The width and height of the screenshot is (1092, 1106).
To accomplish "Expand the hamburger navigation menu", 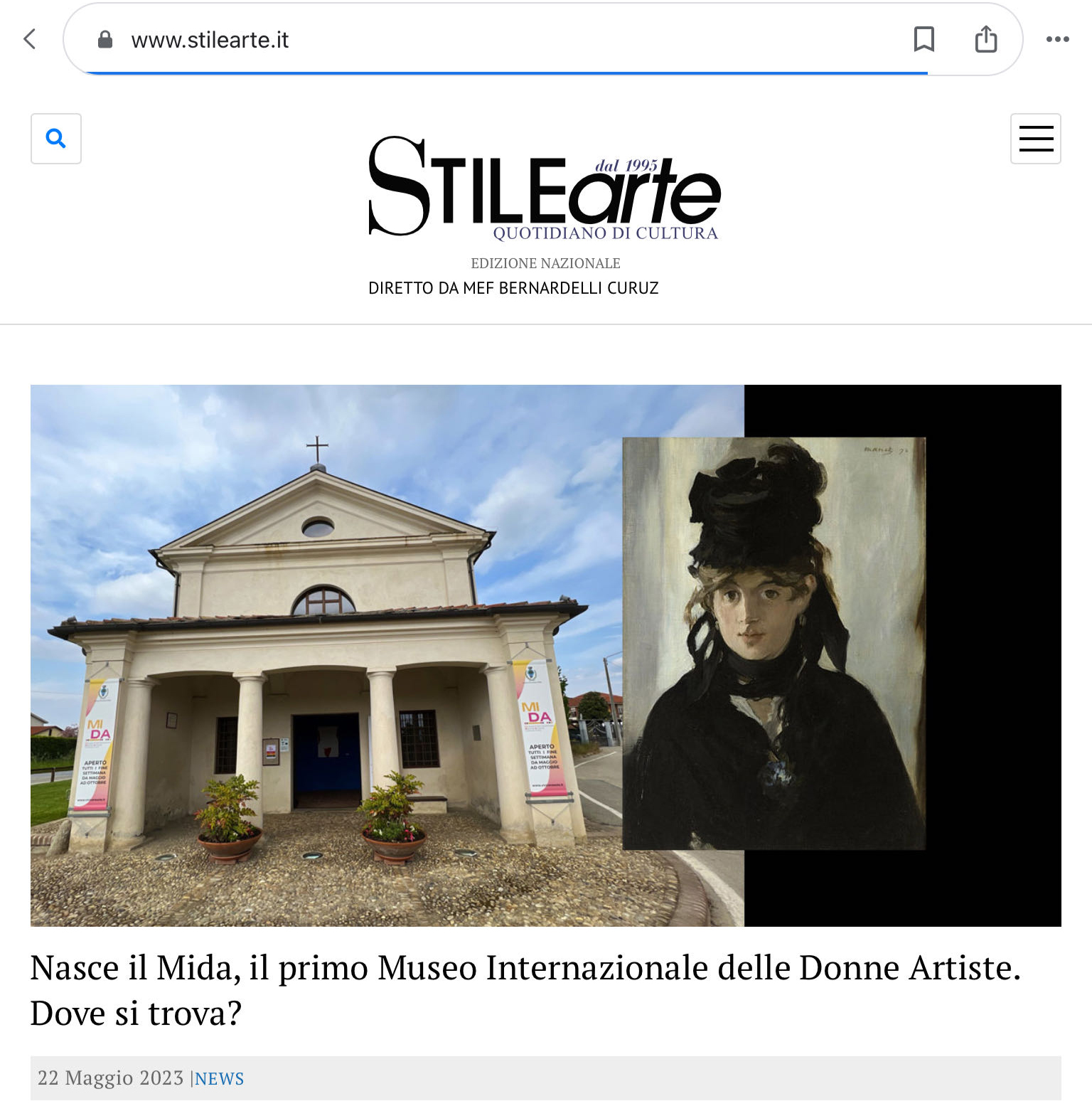I will tap(1036, 139).
